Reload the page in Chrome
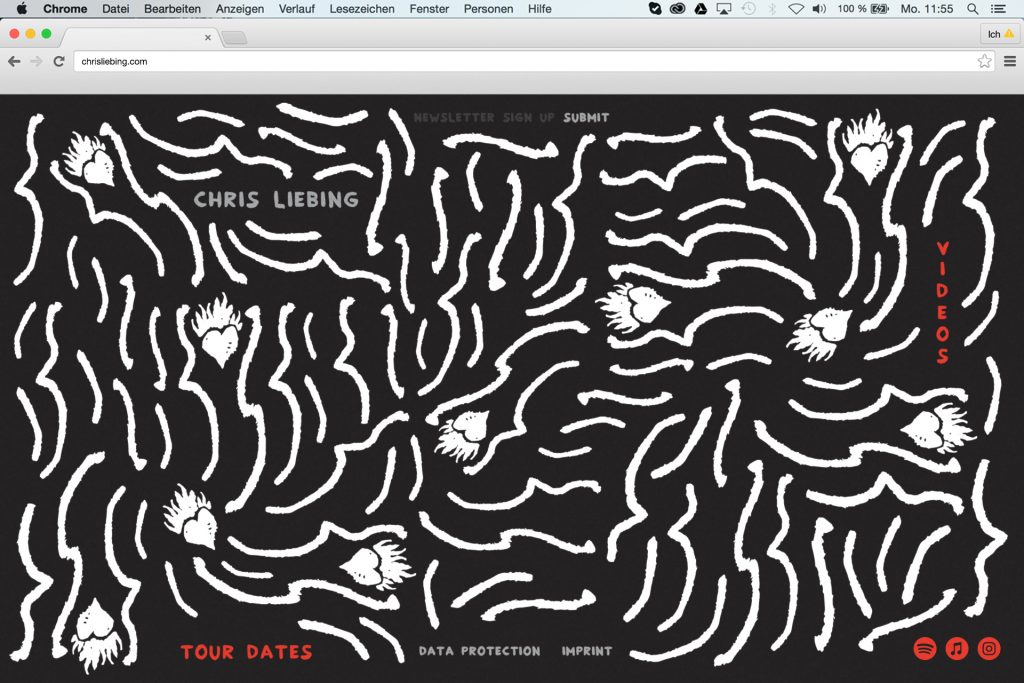 click(x=59, y=61)
